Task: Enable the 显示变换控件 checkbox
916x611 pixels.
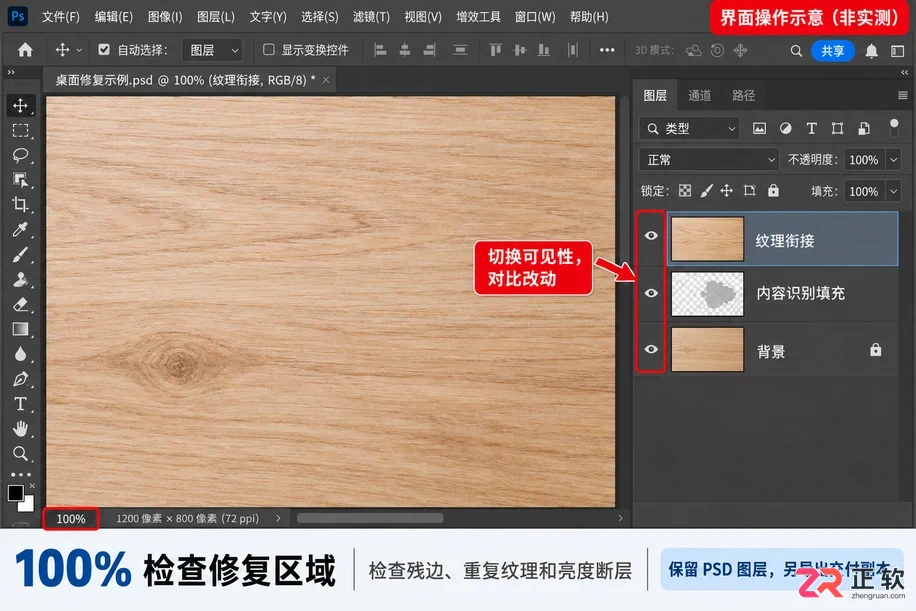Action: [269, 50]
